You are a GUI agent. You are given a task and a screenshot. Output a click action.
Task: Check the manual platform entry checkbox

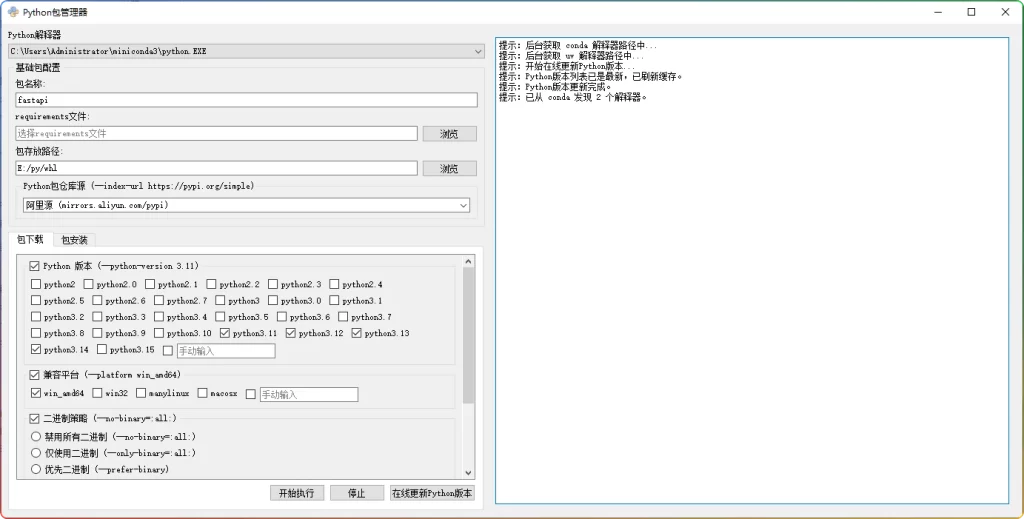click(250, 394)
